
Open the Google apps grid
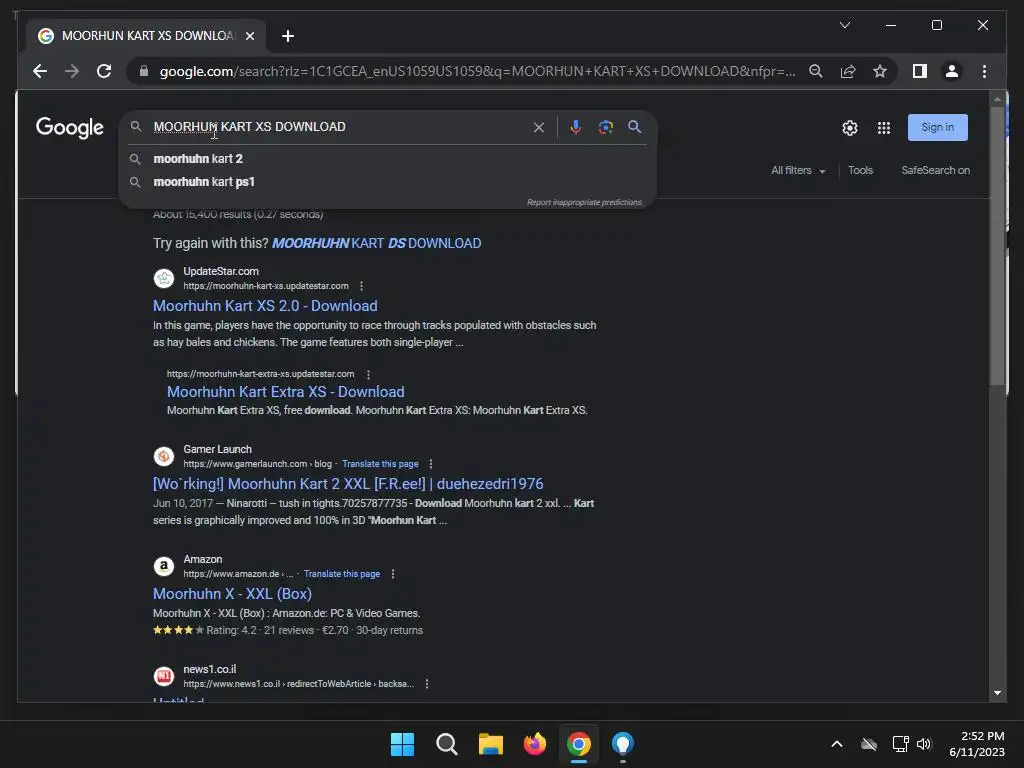(x=884, y=128)
